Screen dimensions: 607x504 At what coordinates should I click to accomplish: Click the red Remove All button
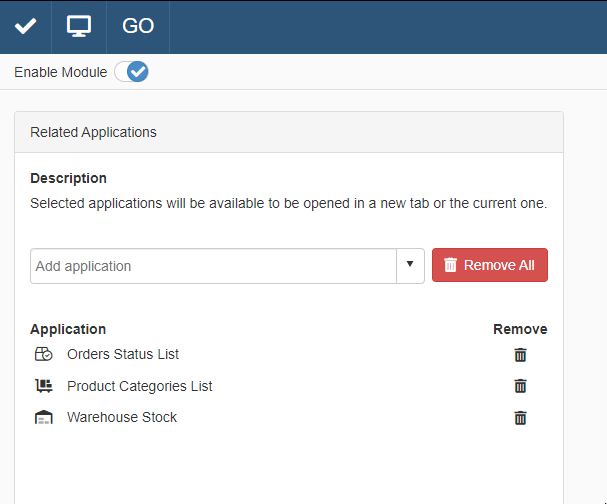[x=489, y=265]
